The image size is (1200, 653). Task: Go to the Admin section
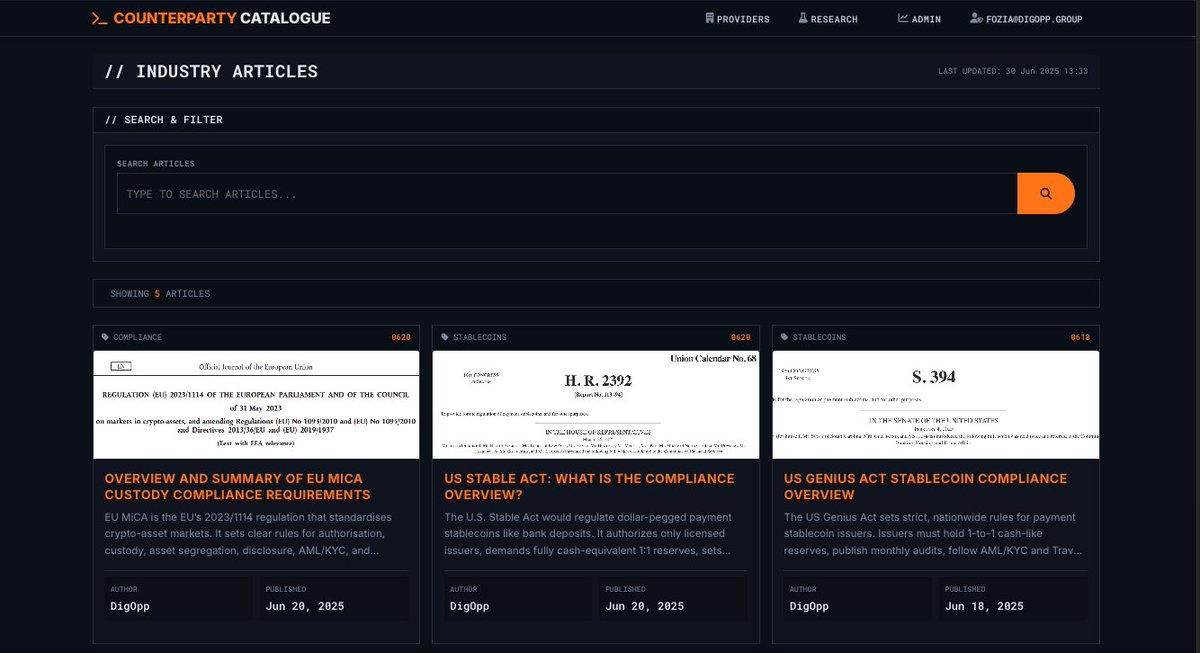(x=919, y=19)
